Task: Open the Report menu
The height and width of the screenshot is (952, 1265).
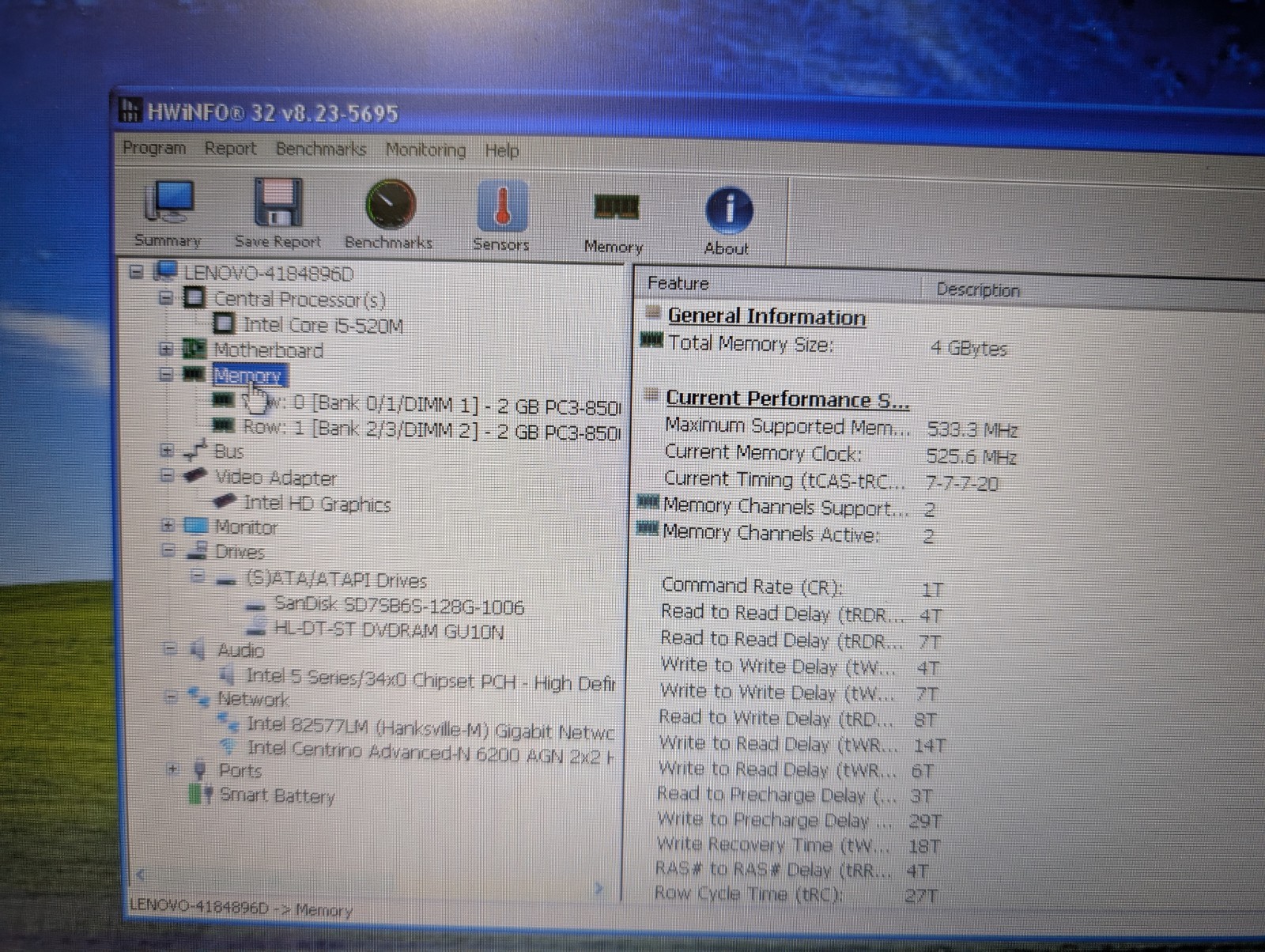Action: pos(230,149)
